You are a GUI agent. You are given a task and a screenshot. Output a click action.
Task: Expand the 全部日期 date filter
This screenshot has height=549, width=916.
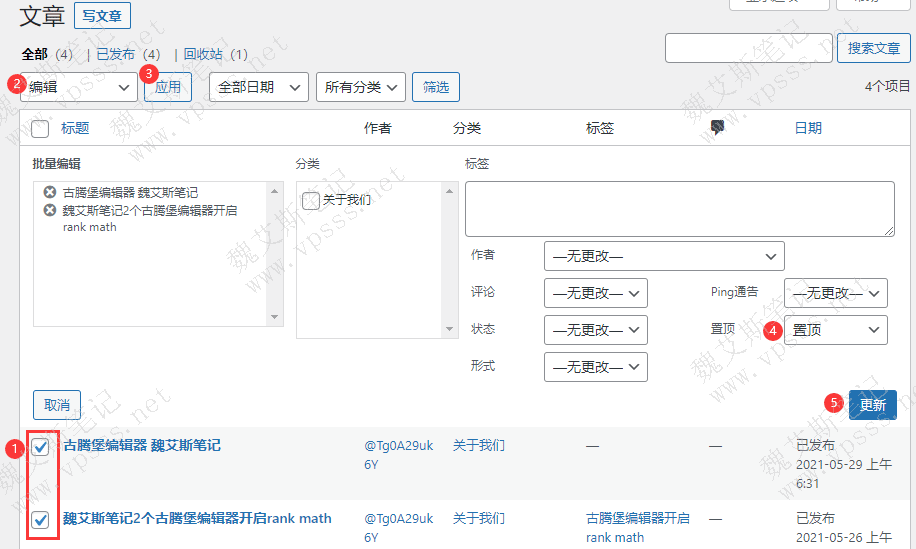(x=258, y=87)
